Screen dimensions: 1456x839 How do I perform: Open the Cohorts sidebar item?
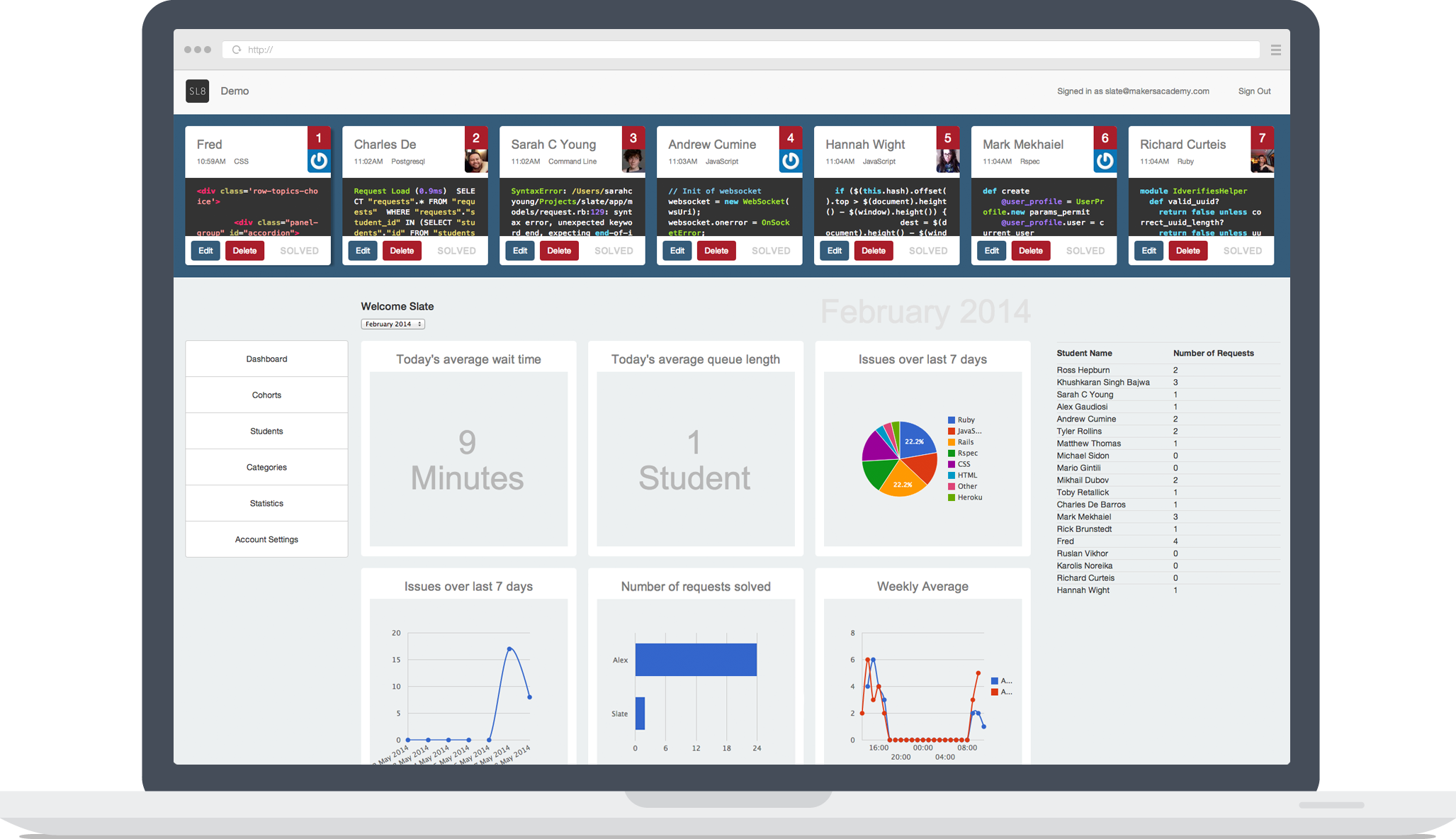pos(266,395)
